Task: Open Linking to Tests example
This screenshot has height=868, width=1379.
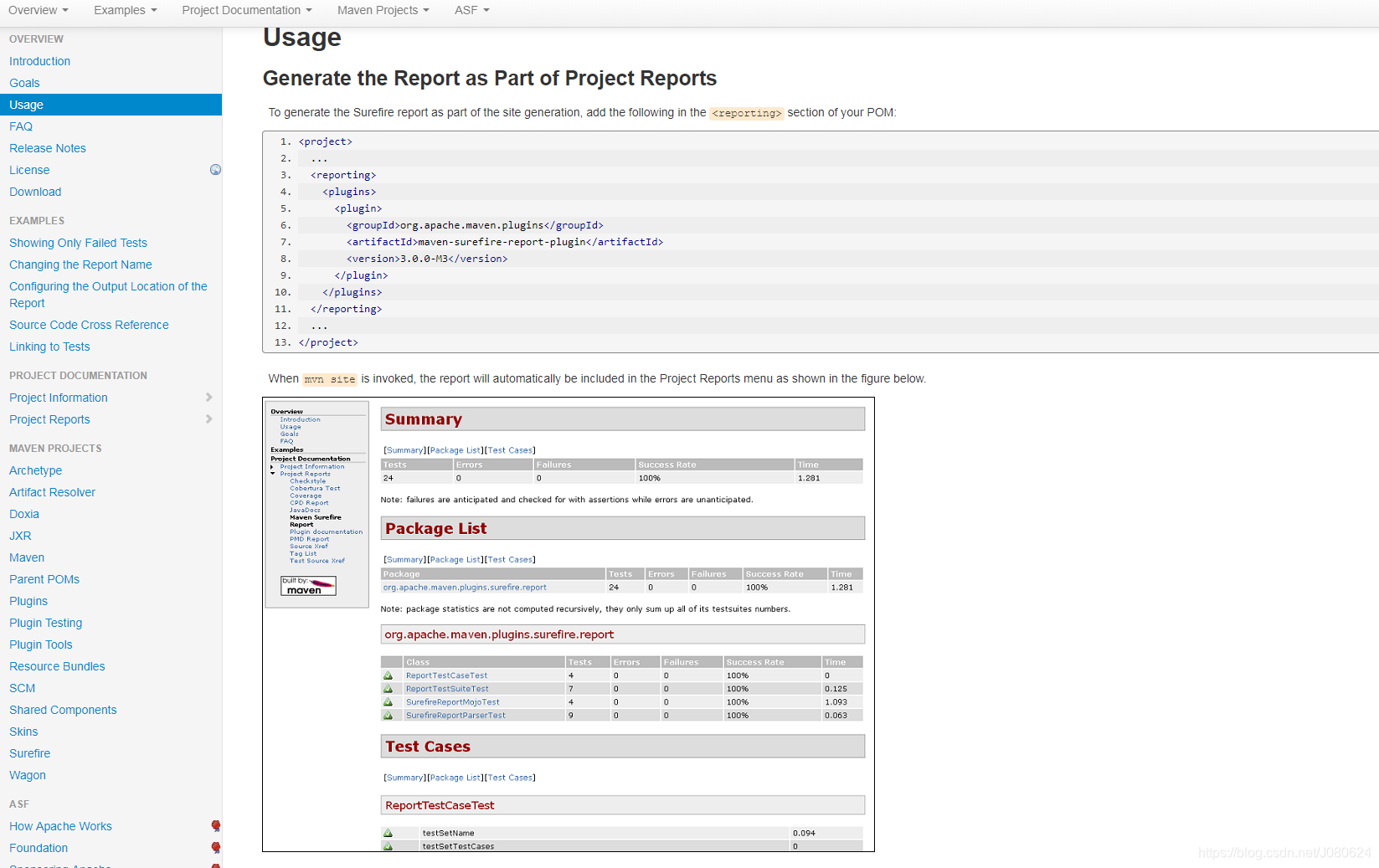Action: tap(49, 347)
